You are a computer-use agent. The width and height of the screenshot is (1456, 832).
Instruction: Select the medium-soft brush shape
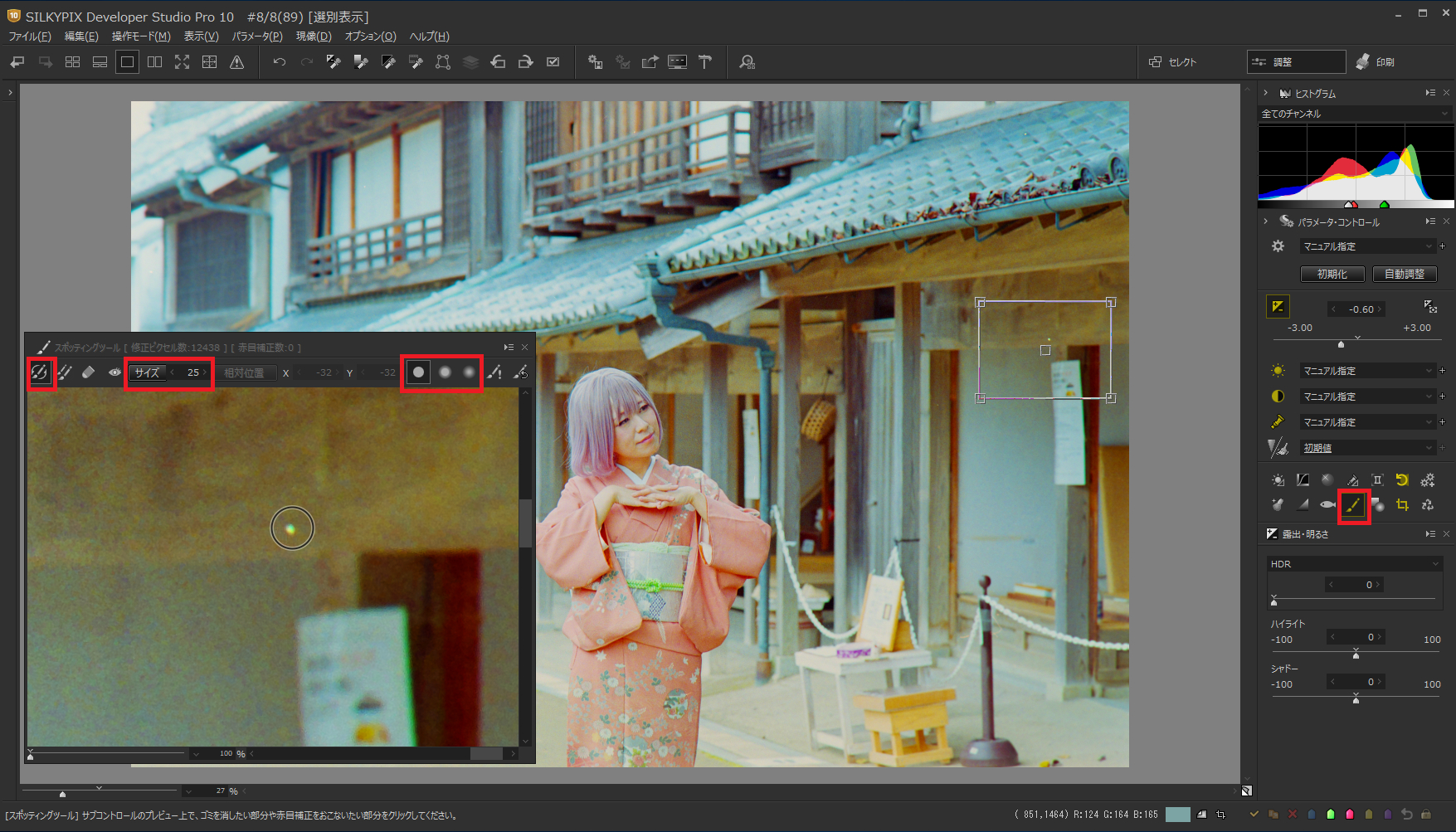[445, 372]
